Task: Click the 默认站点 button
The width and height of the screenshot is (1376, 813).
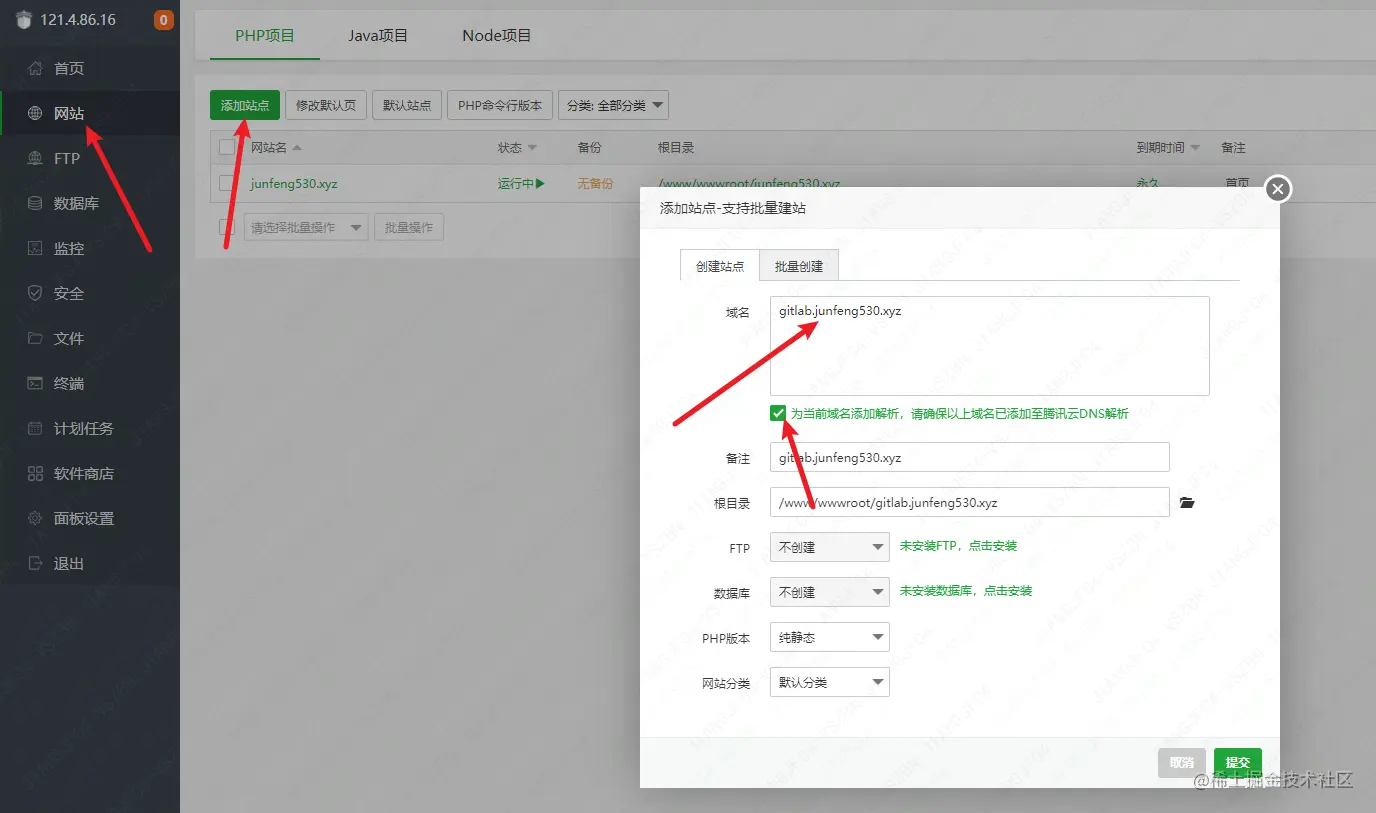Action: point(407,105)
